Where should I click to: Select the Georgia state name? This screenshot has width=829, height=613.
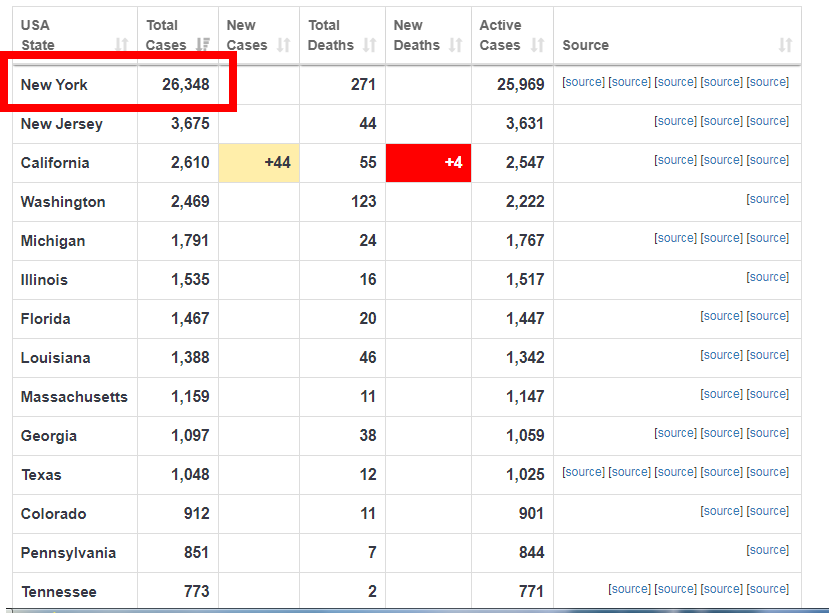click(49, 436)
